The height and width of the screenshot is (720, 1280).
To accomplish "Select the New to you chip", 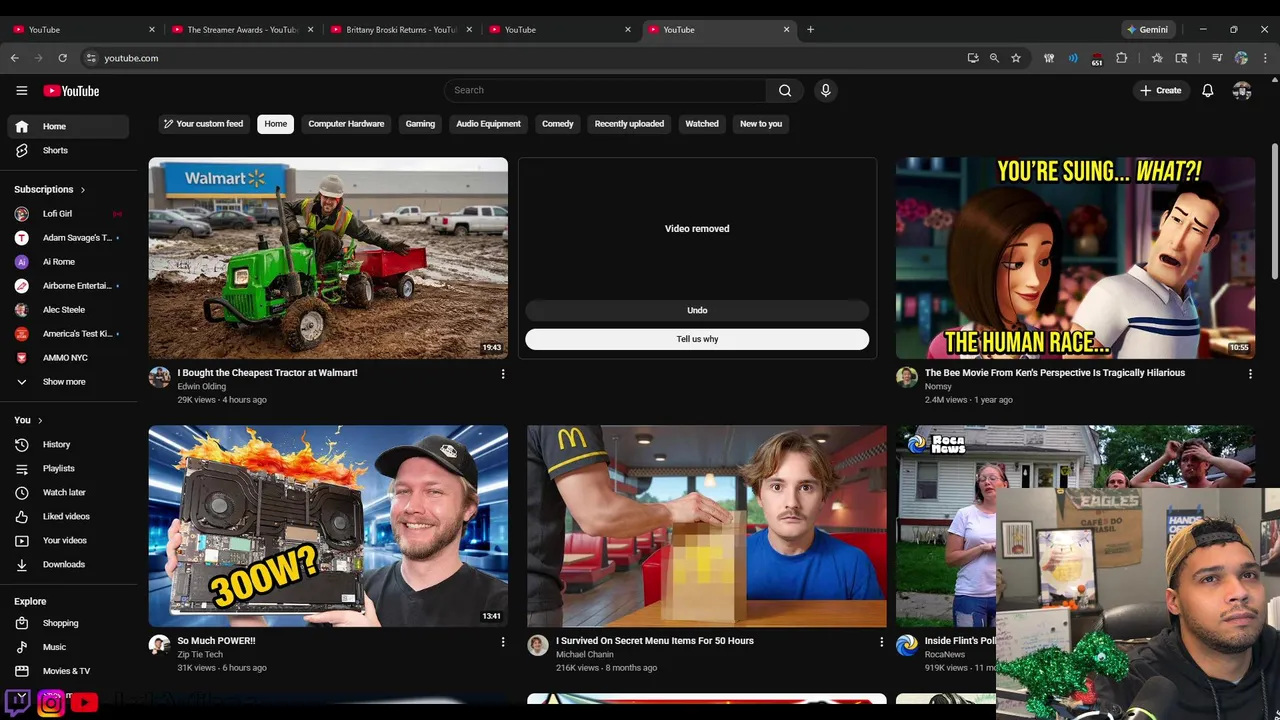I will 761,124.
